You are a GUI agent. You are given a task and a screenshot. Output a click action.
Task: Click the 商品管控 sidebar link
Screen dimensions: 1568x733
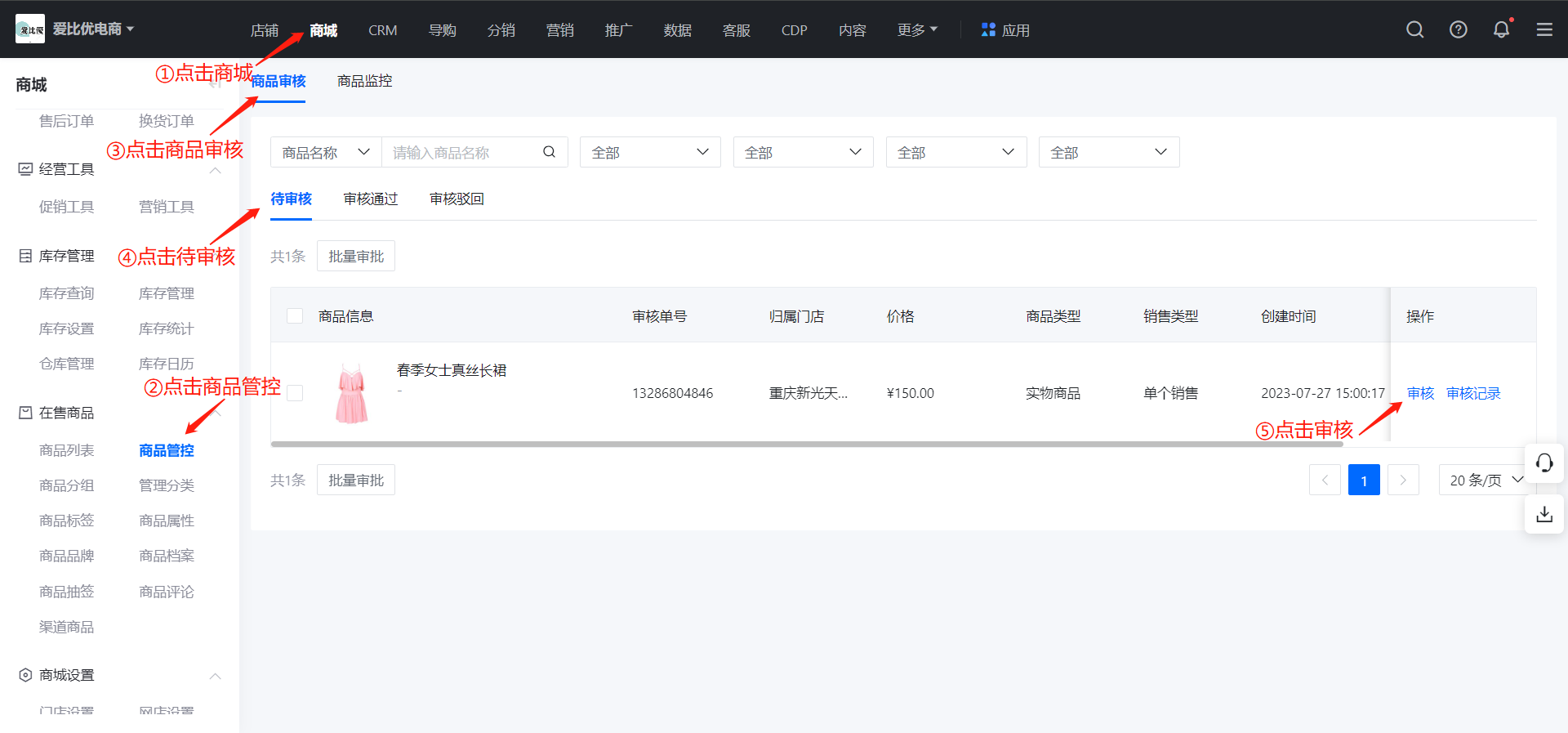click(167, 450)
